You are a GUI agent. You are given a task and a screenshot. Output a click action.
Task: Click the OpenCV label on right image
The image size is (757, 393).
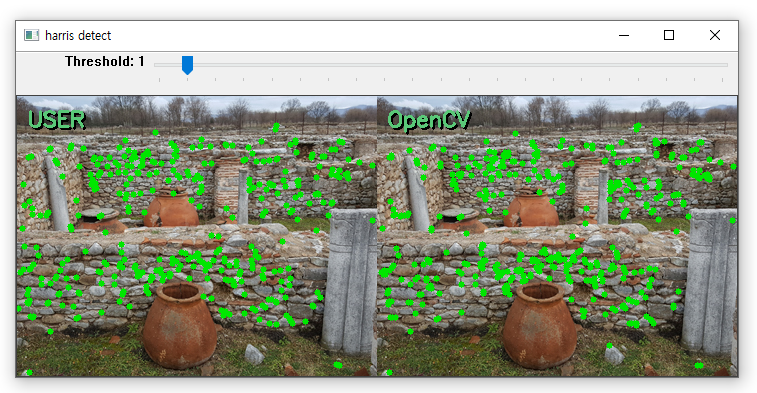pos(429,120)
